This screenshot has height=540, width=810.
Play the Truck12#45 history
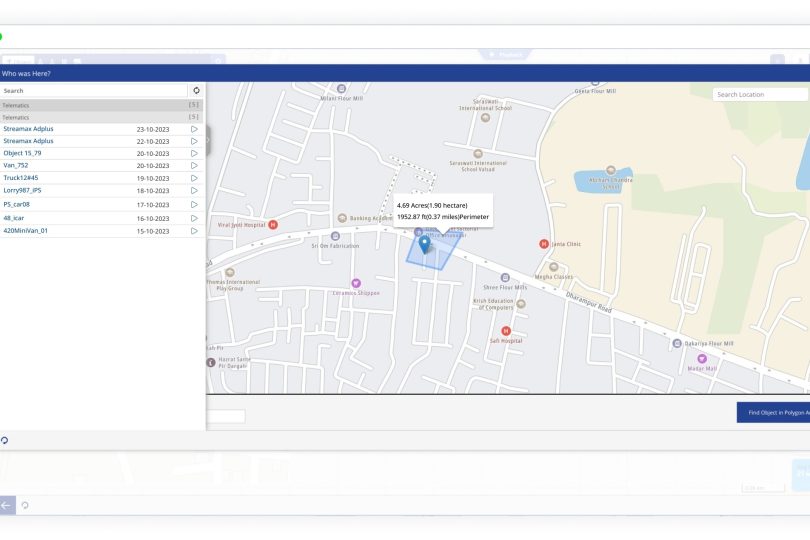pos(194,178)
